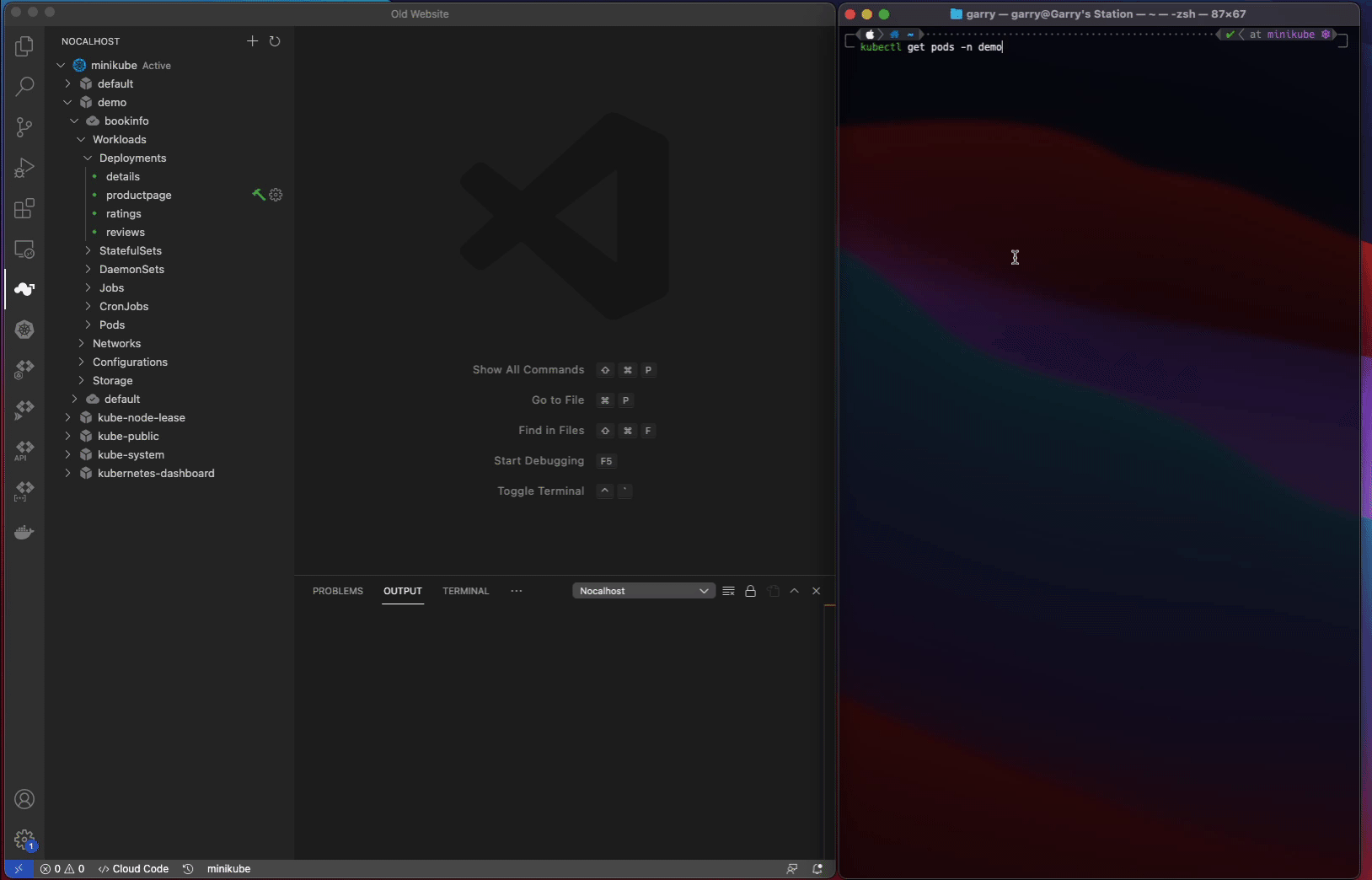Click the Nocalhost output scrollbar

coord(829,731)
